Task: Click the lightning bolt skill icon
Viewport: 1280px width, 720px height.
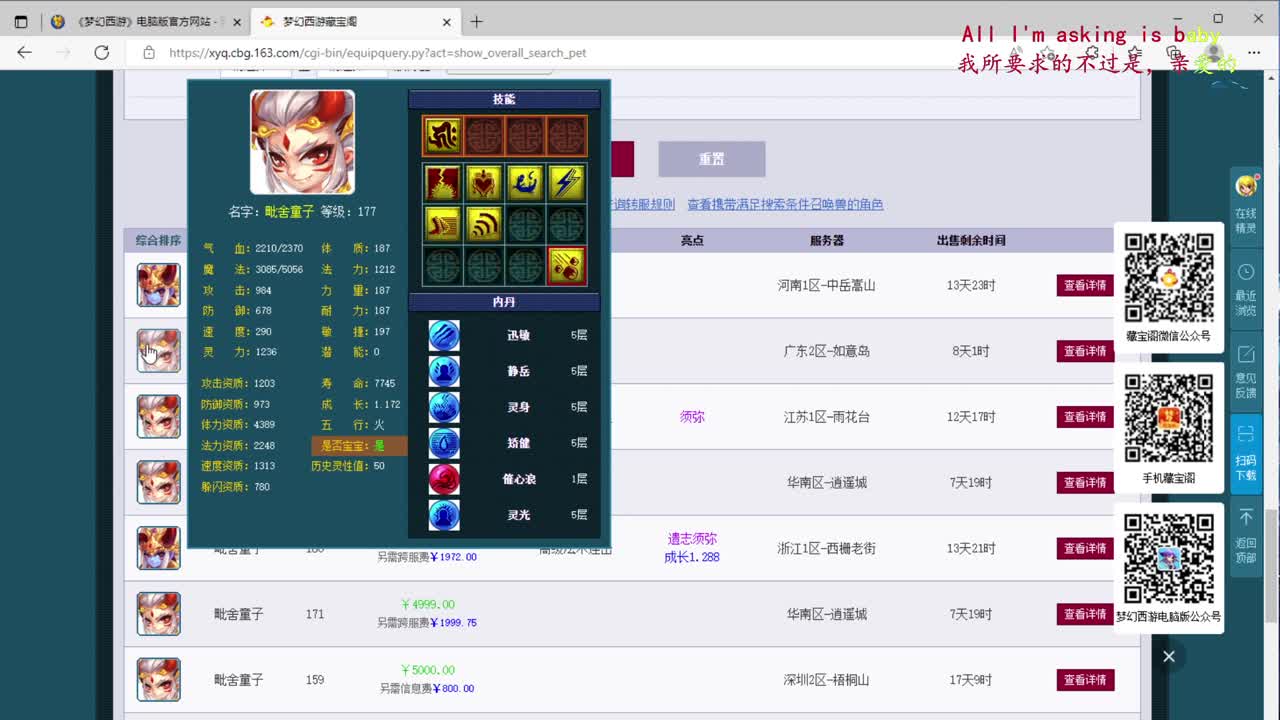Action: (567, 183)
